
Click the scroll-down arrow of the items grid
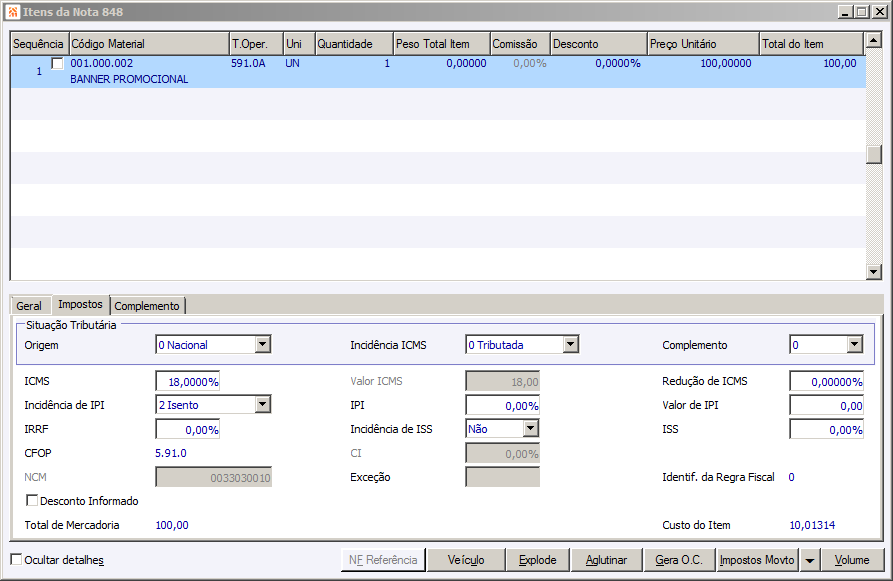click(874, 272)
